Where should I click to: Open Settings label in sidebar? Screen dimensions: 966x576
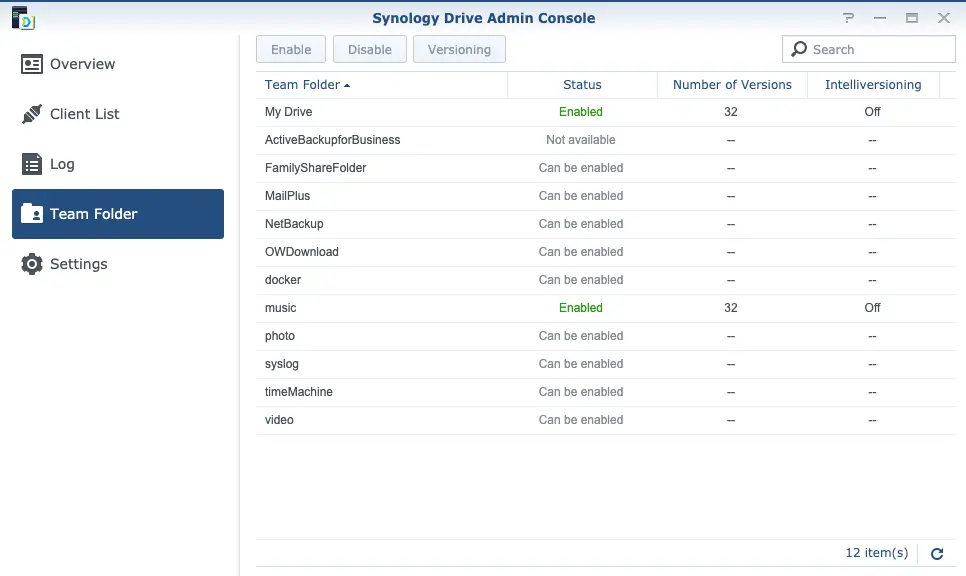pyautogui.click(x=79, y=264)
